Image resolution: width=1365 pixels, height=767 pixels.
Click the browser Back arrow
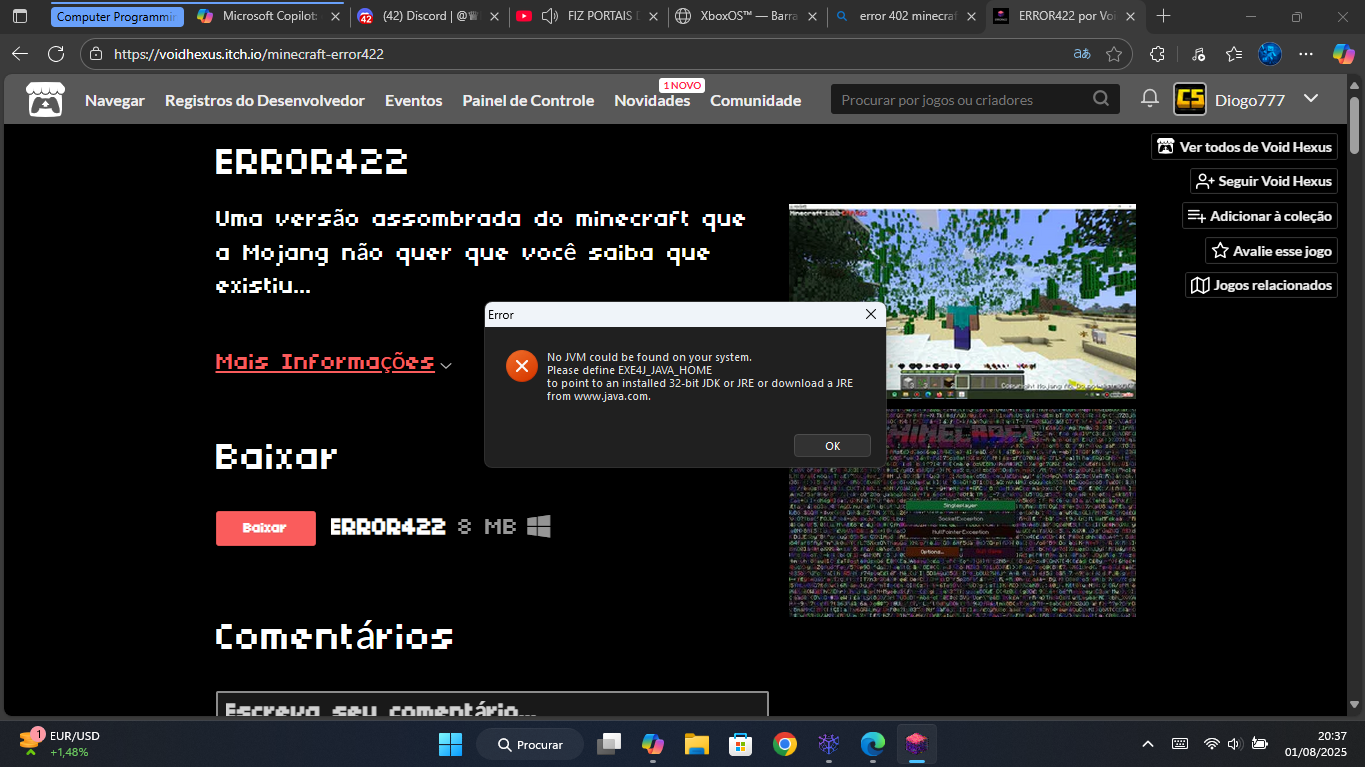pyautogui.click(x=20, y=54)
